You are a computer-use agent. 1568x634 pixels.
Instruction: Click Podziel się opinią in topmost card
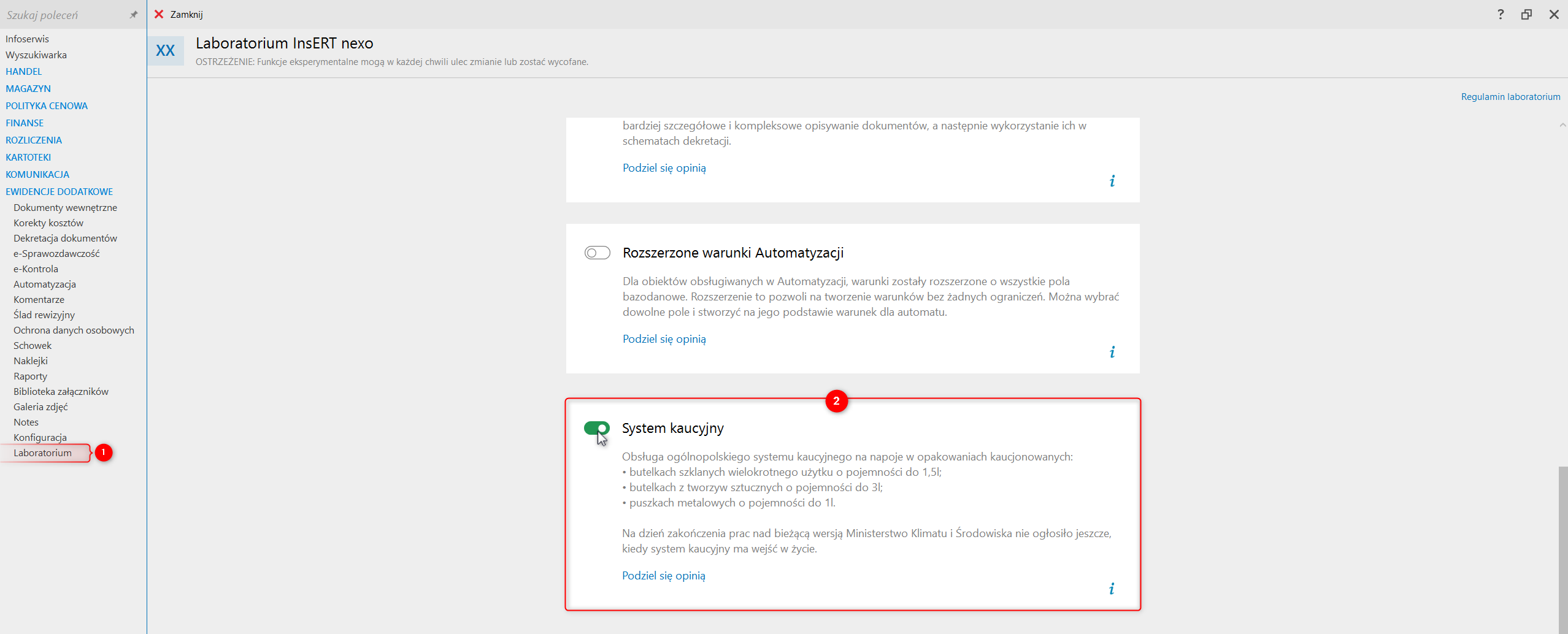coord(664,167)
